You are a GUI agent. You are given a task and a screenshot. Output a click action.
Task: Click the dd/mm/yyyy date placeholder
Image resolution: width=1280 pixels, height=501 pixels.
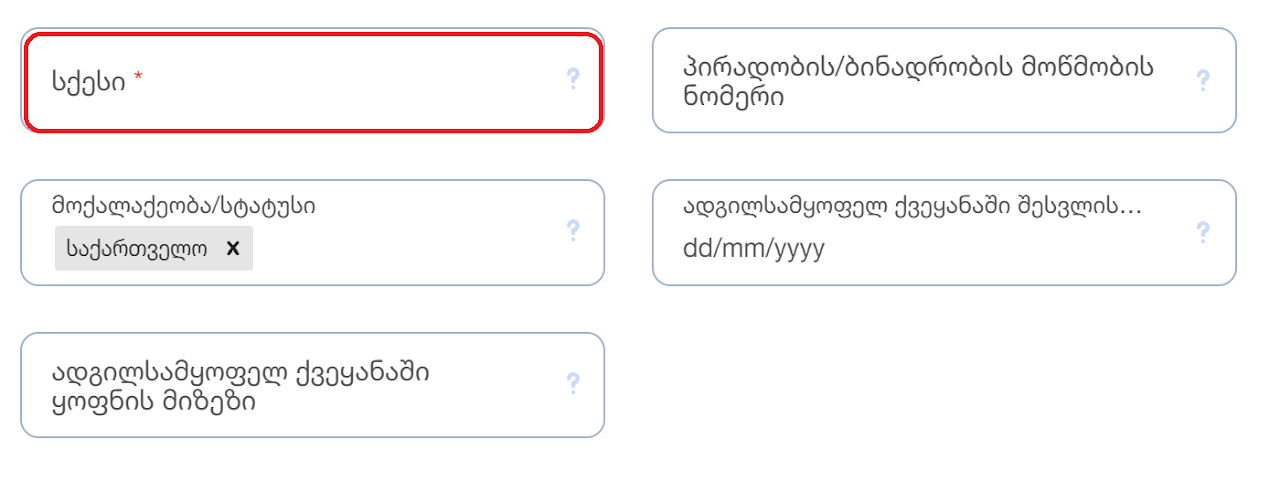coord(753,248)
